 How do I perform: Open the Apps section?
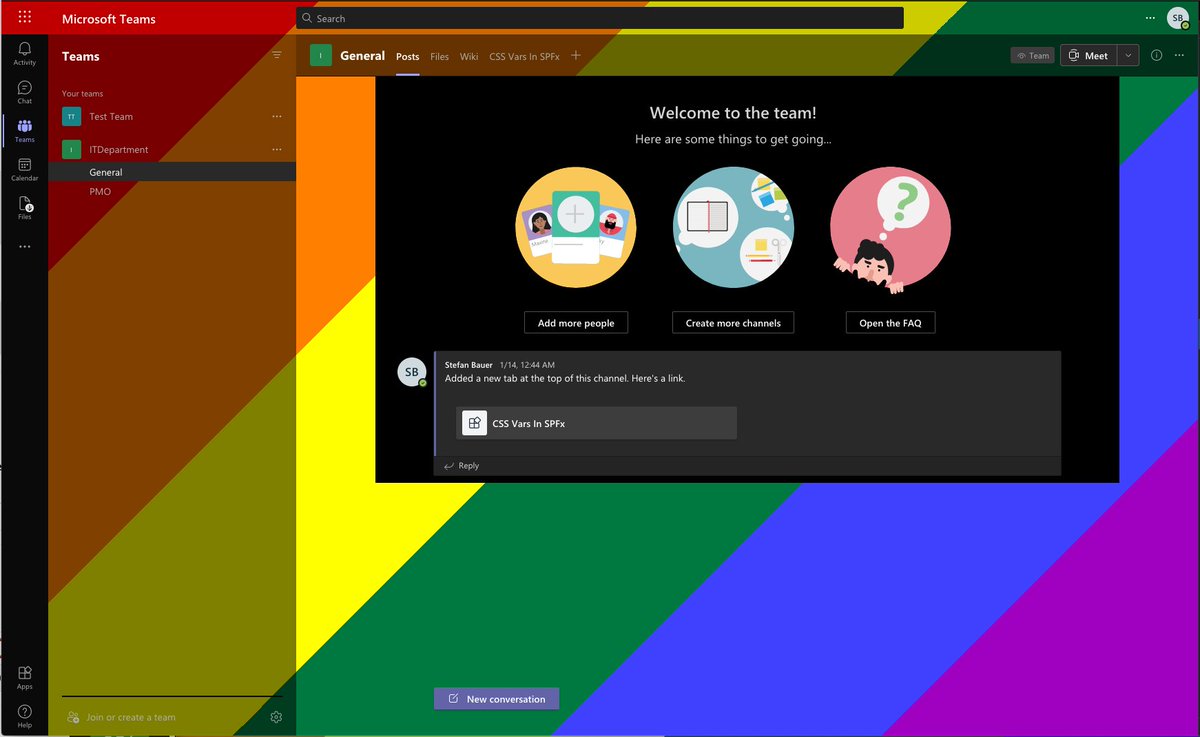24,676
